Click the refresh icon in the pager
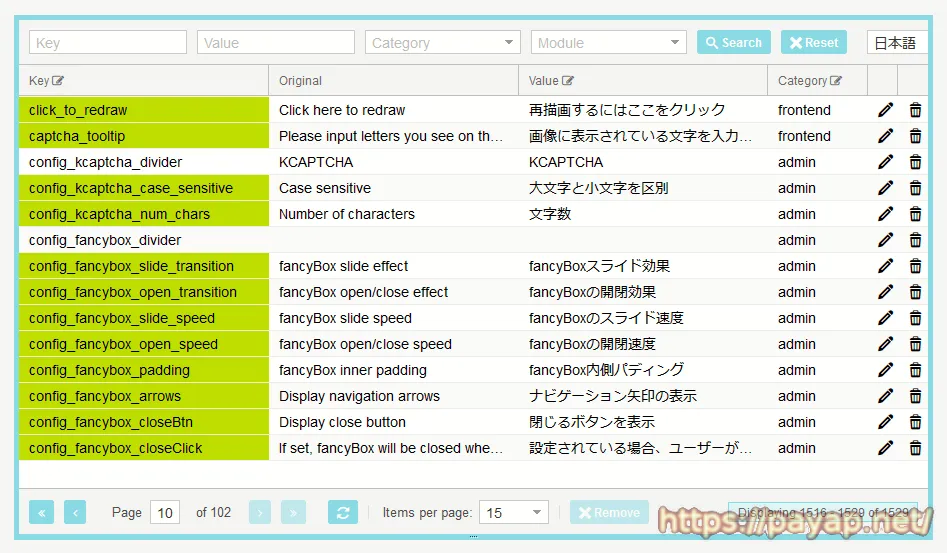The image size is (947, 553). point(342,512)
